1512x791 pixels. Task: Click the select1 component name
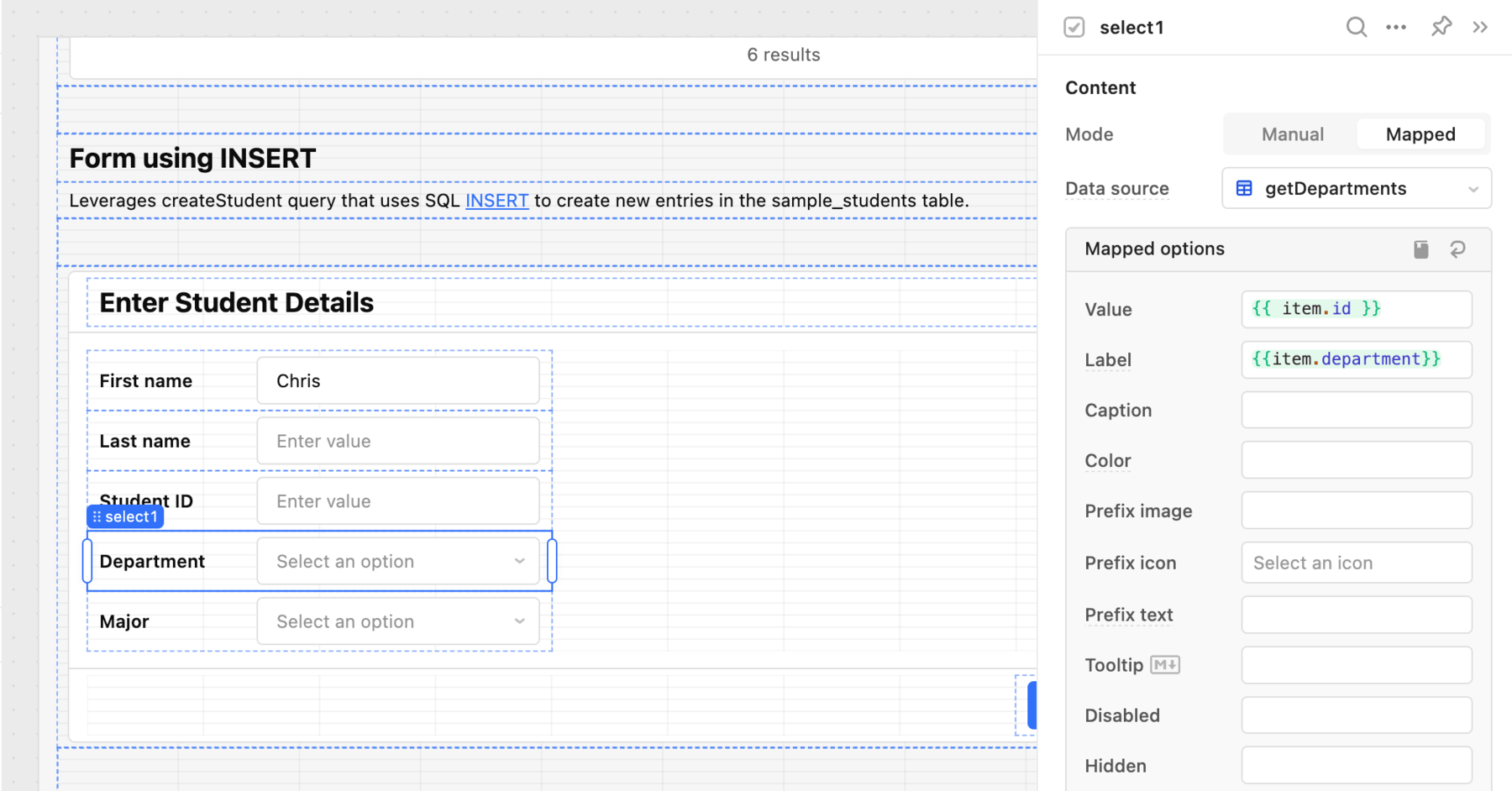(1131, 28)
